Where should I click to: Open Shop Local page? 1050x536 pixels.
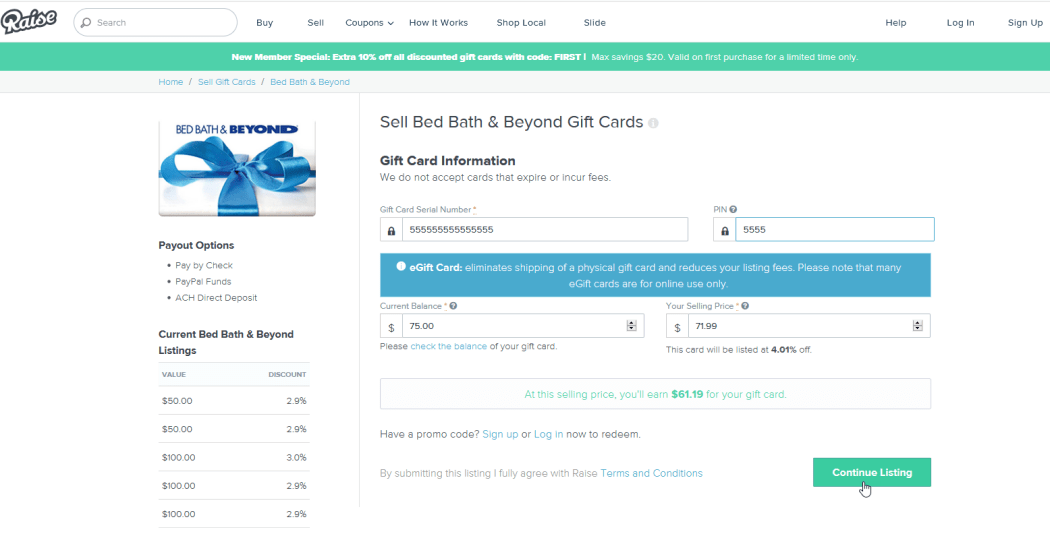tap(521, 23)
